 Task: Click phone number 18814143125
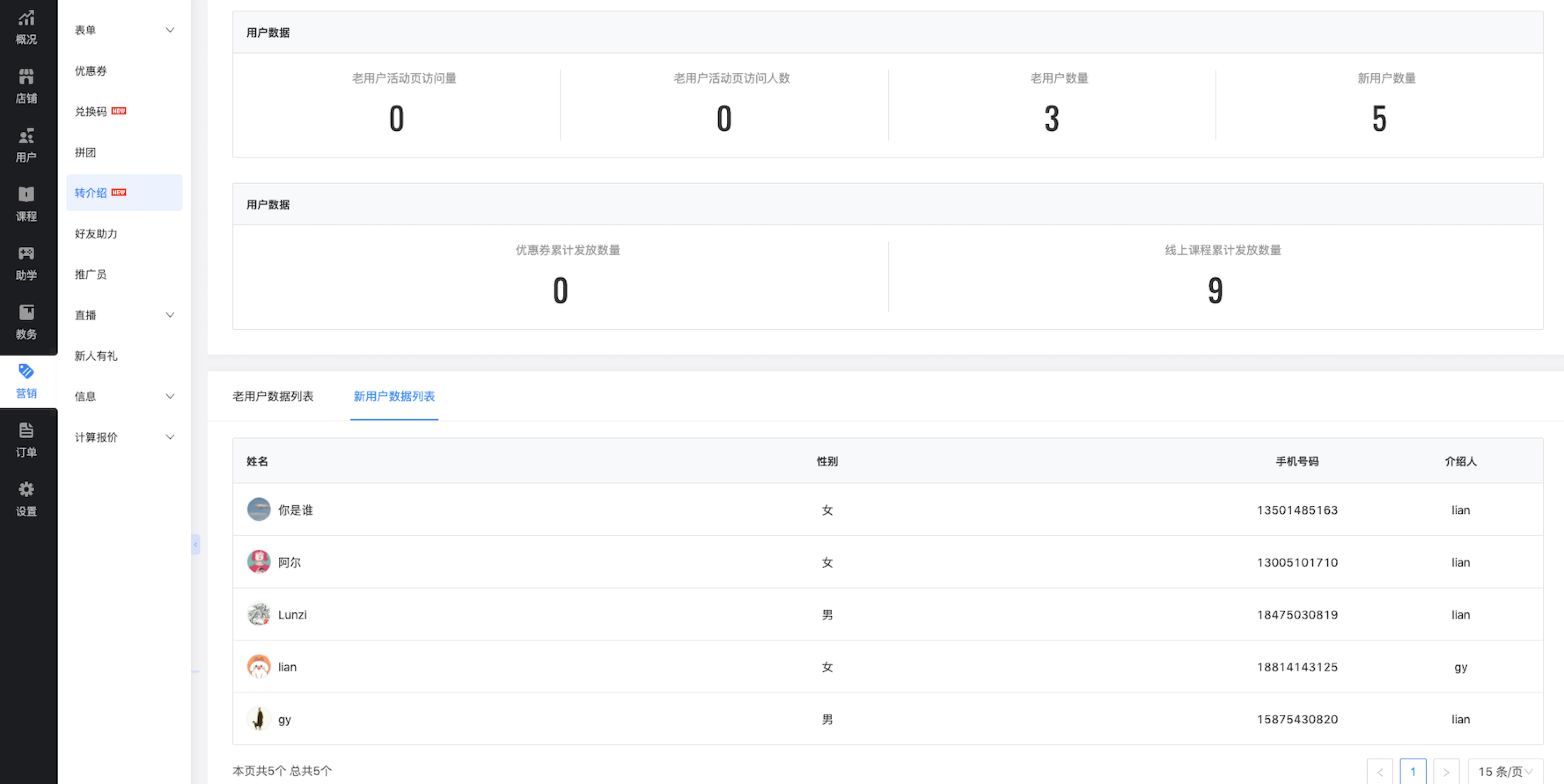(1297, 667)
